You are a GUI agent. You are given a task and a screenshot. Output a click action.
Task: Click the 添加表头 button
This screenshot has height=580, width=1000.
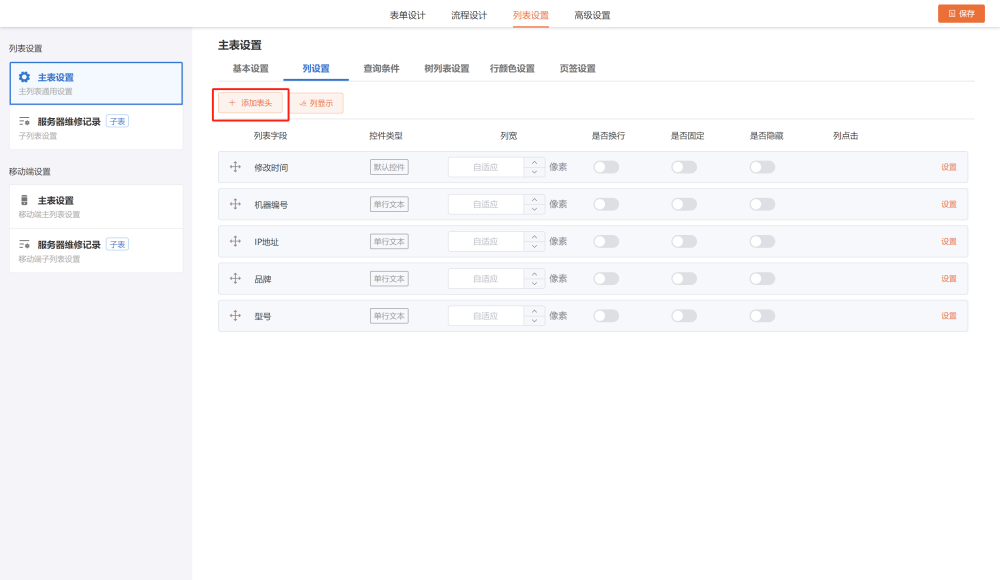click(x=250, y=103)
